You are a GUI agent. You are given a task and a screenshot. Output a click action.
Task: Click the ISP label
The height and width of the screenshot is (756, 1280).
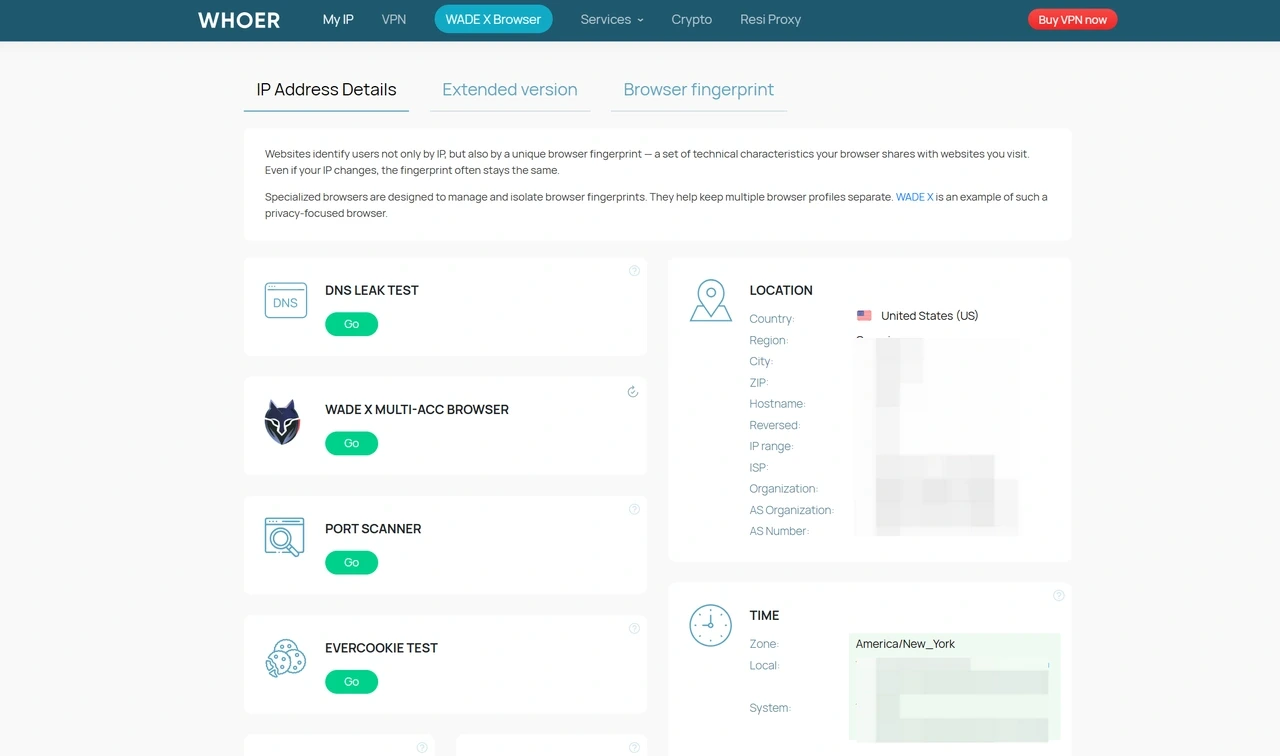click(759, 468)
